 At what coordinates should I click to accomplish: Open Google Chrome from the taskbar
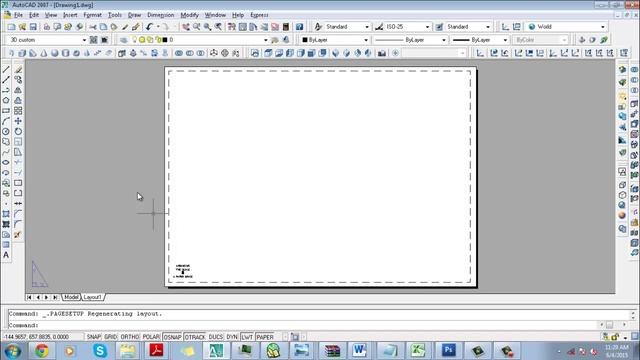point(41,351)
